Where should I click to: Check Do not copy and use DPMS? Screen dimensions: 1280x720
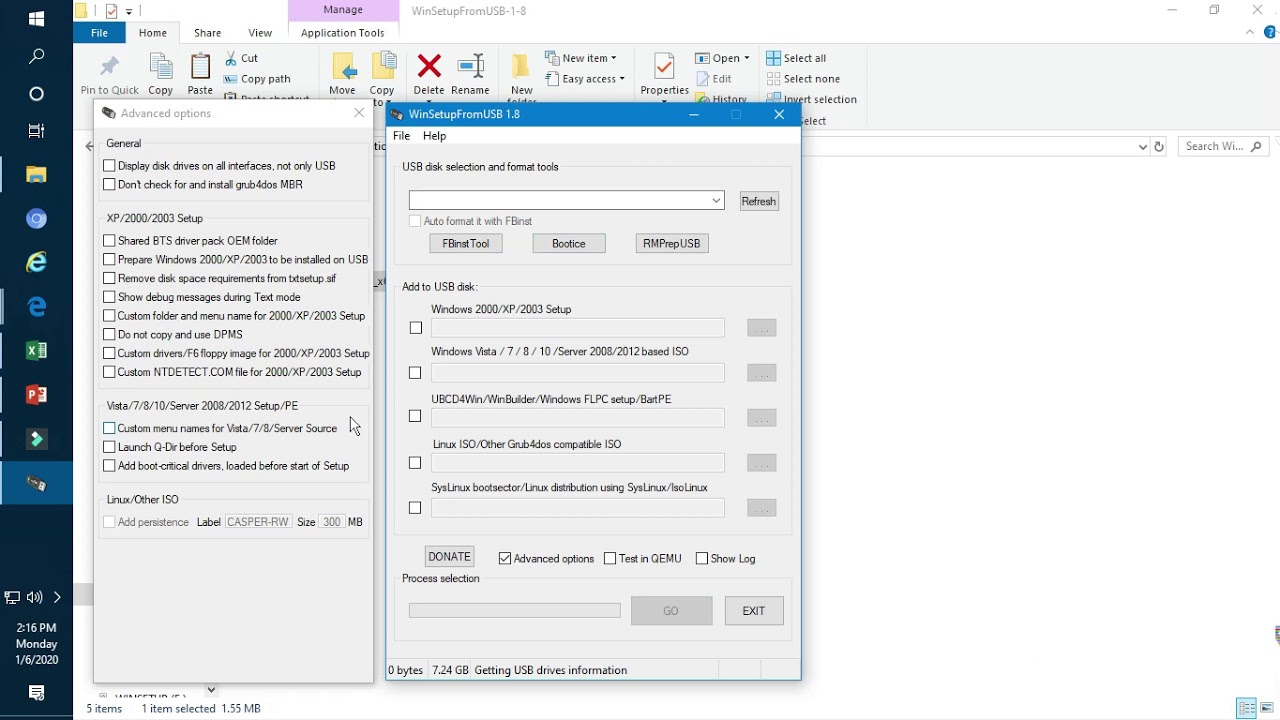tap(110, 334)
